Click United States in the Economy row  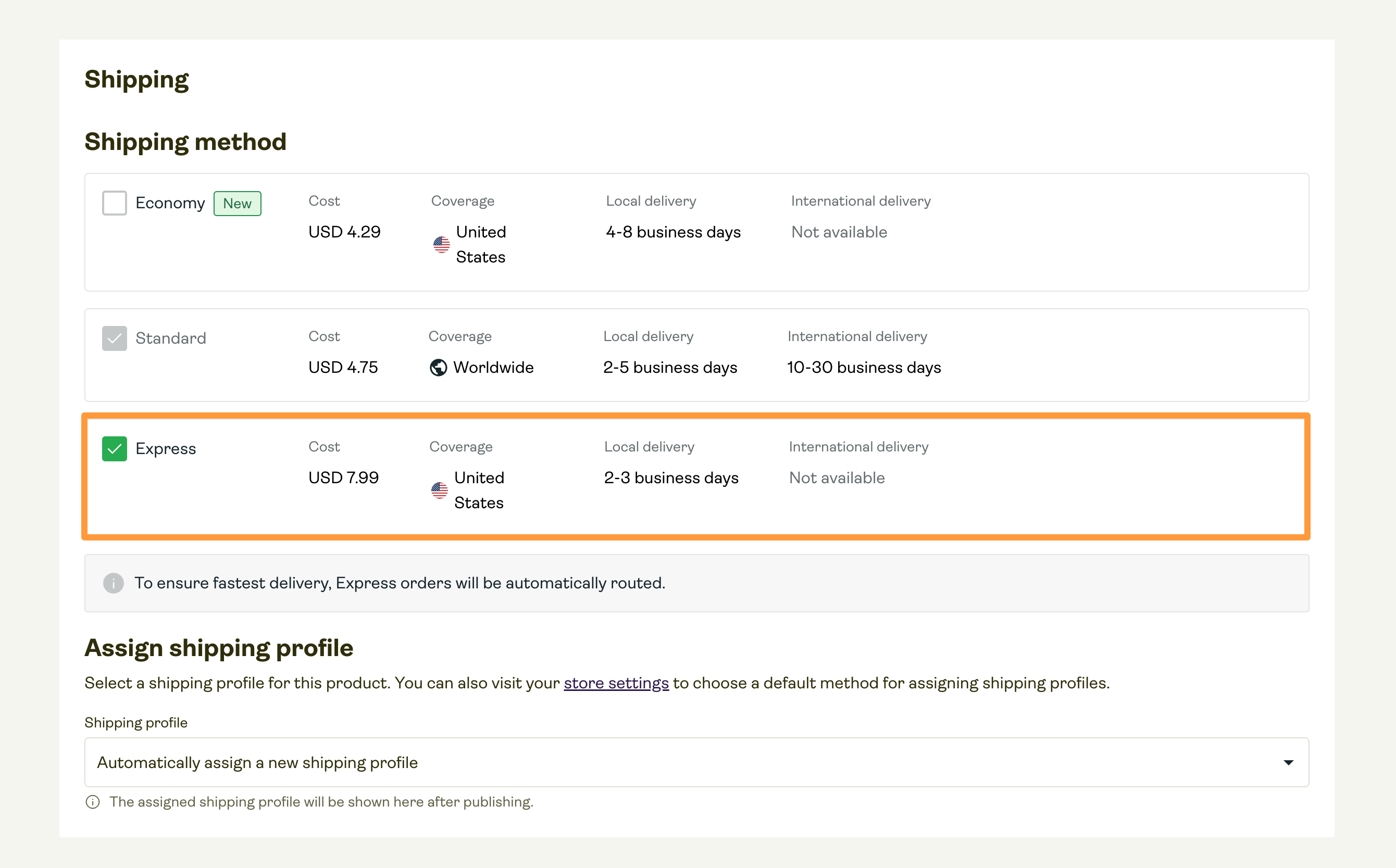tap(481, 245)
